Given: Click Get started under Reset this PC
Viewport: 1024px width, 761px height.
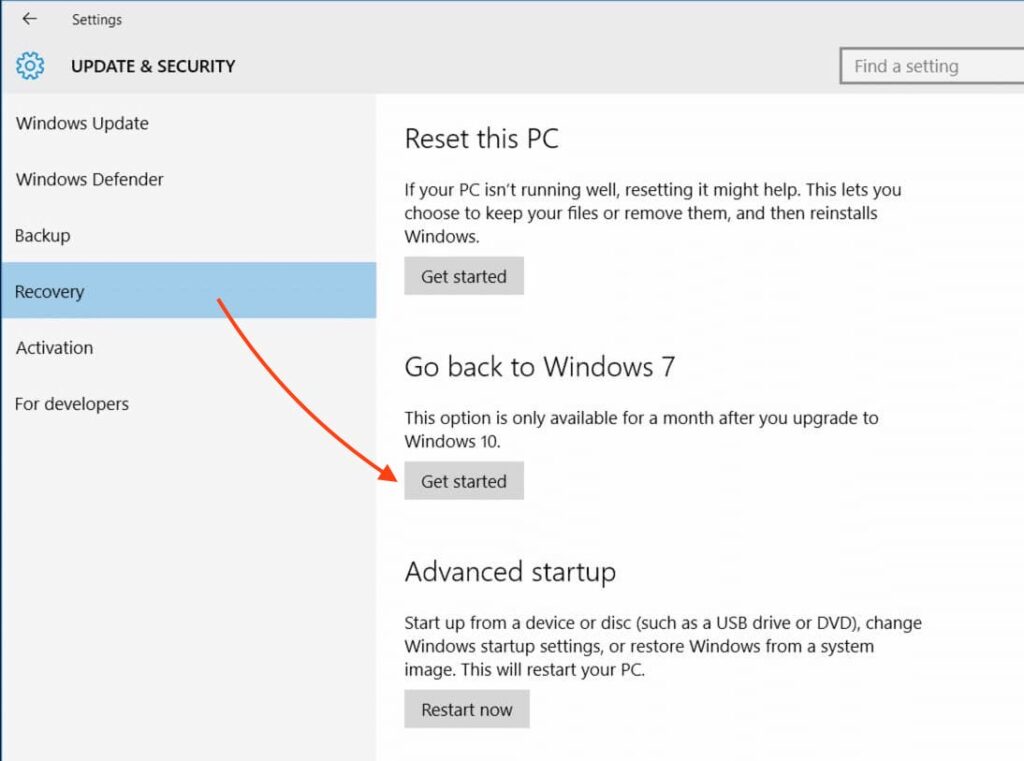Looking at the screenshot, I should 464,276.
